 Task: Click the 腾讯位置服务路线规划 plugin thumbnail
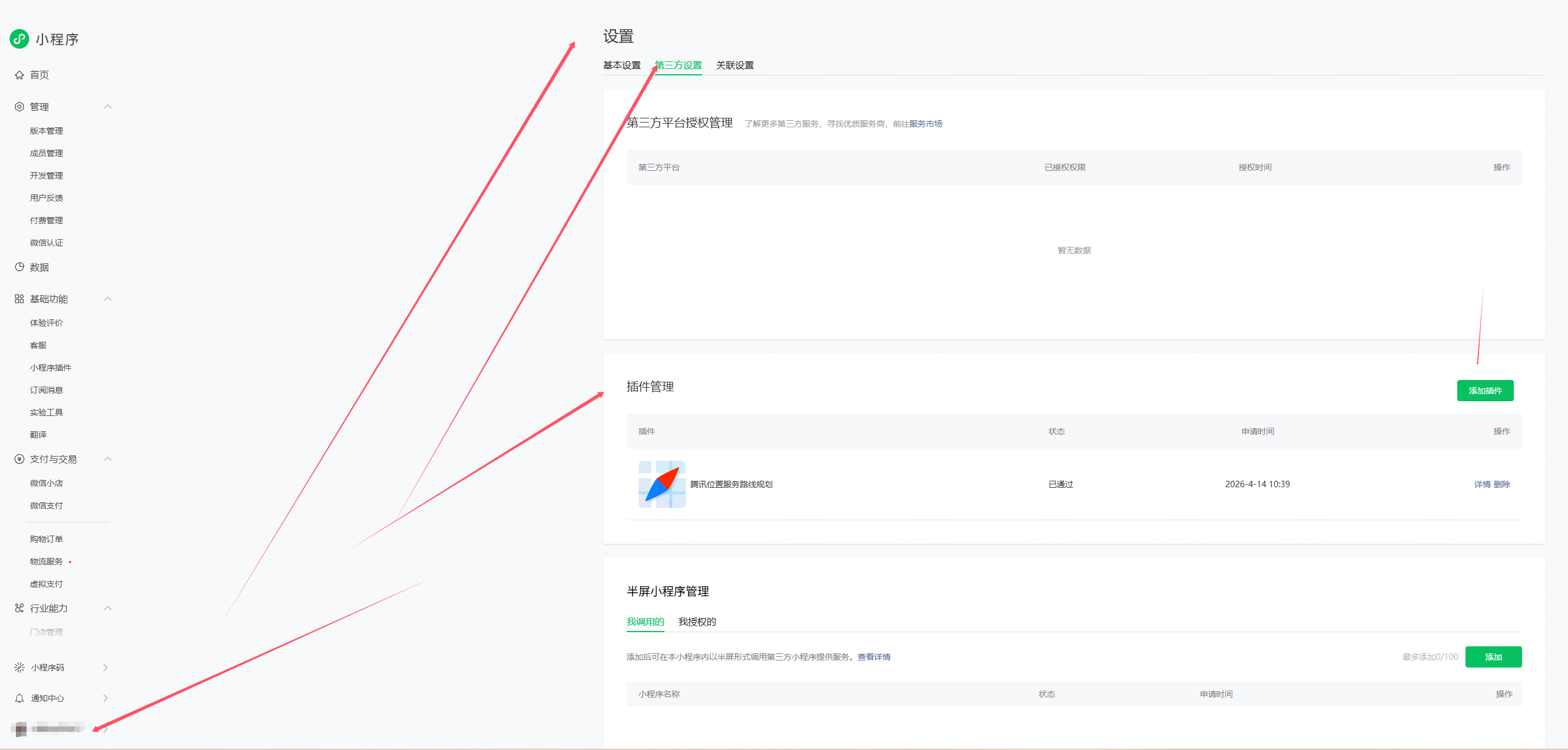pos(661,484)
